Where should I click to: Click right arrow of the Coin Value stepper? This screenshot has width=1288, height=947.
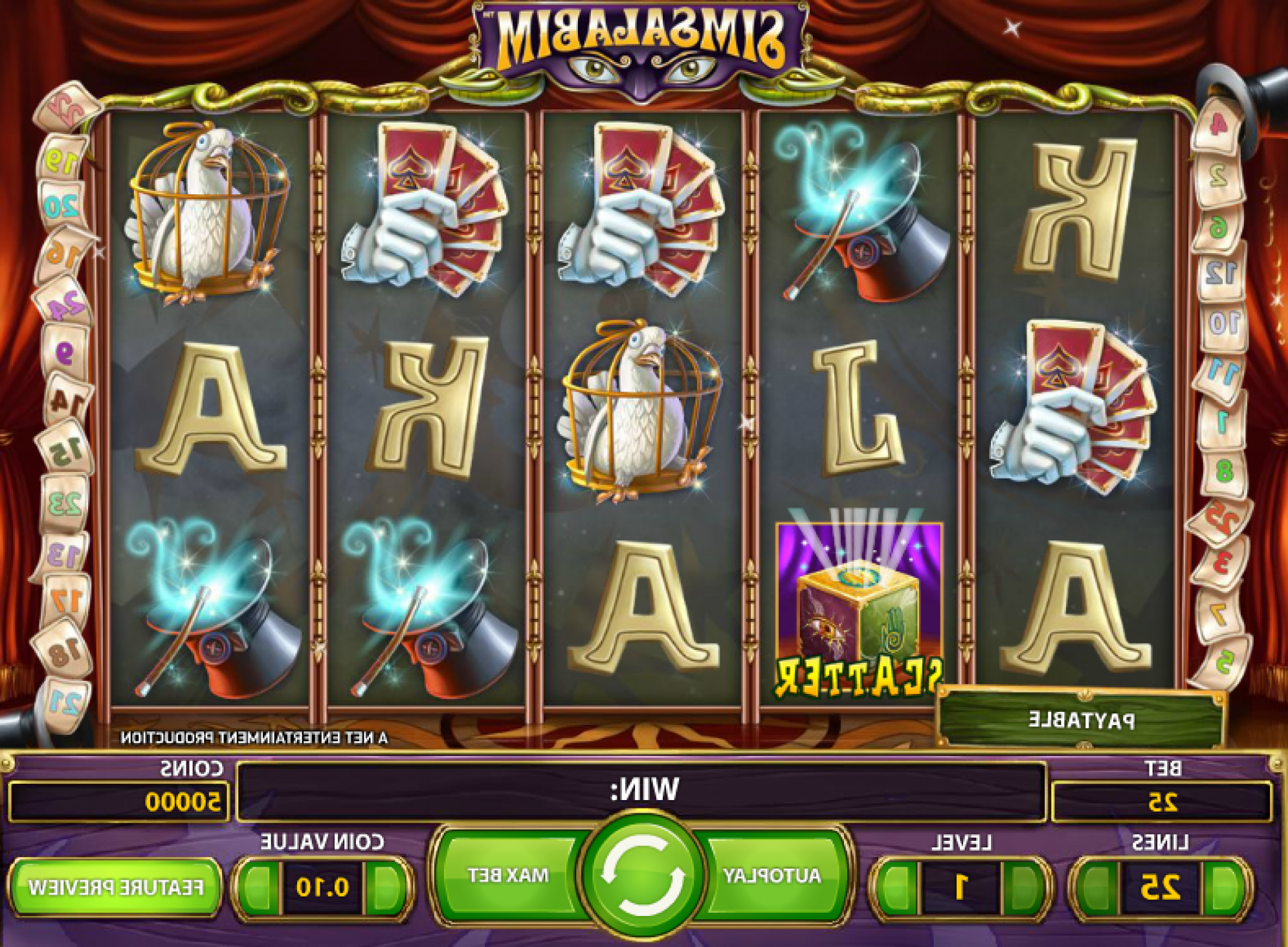coord(386,887)
